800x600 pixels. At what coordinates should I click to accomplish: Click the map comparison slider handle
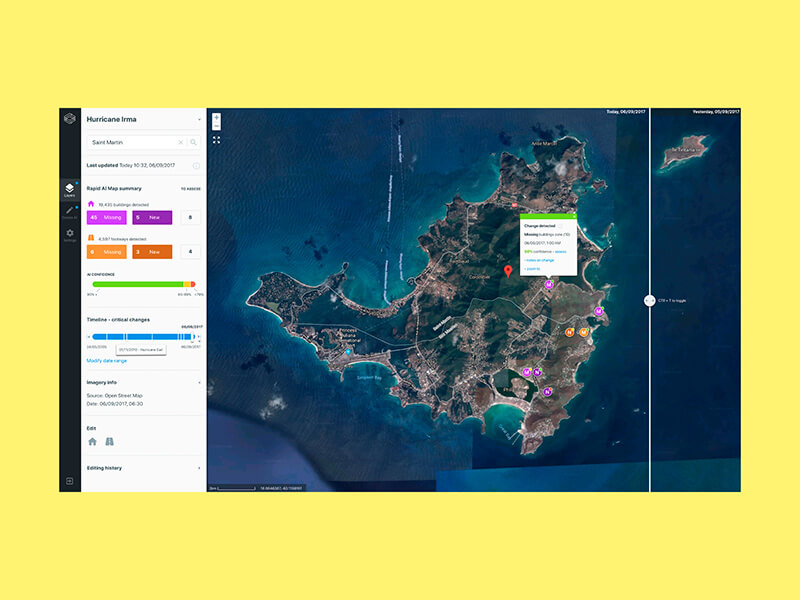pos(650,300)
